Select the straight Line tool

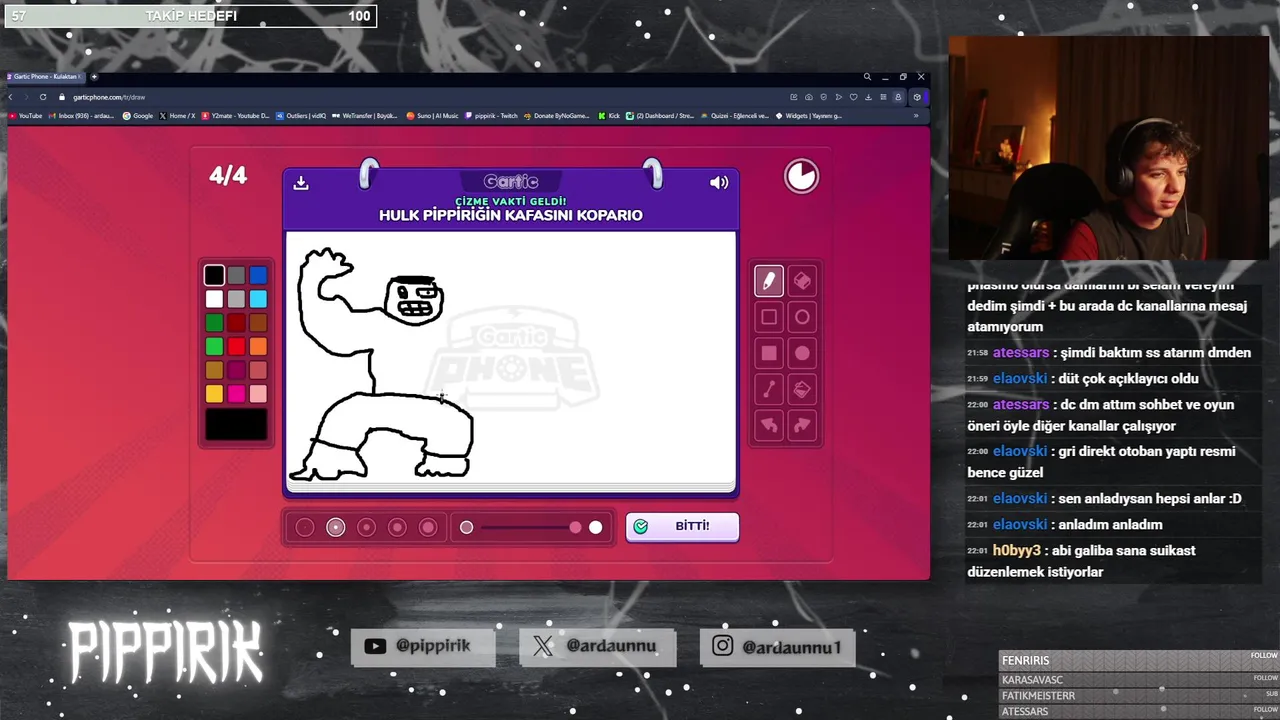tap(768, 389)
